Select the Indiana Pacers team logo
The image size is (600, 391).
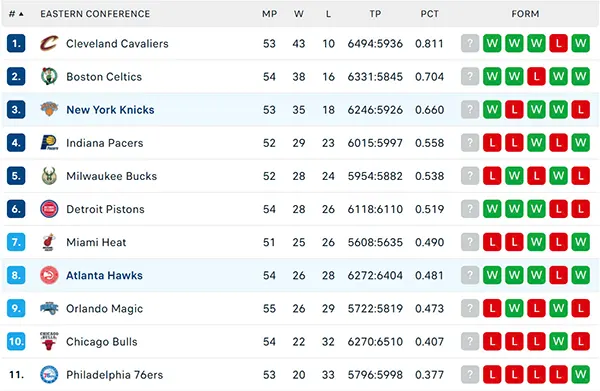(x=49, y=143)
